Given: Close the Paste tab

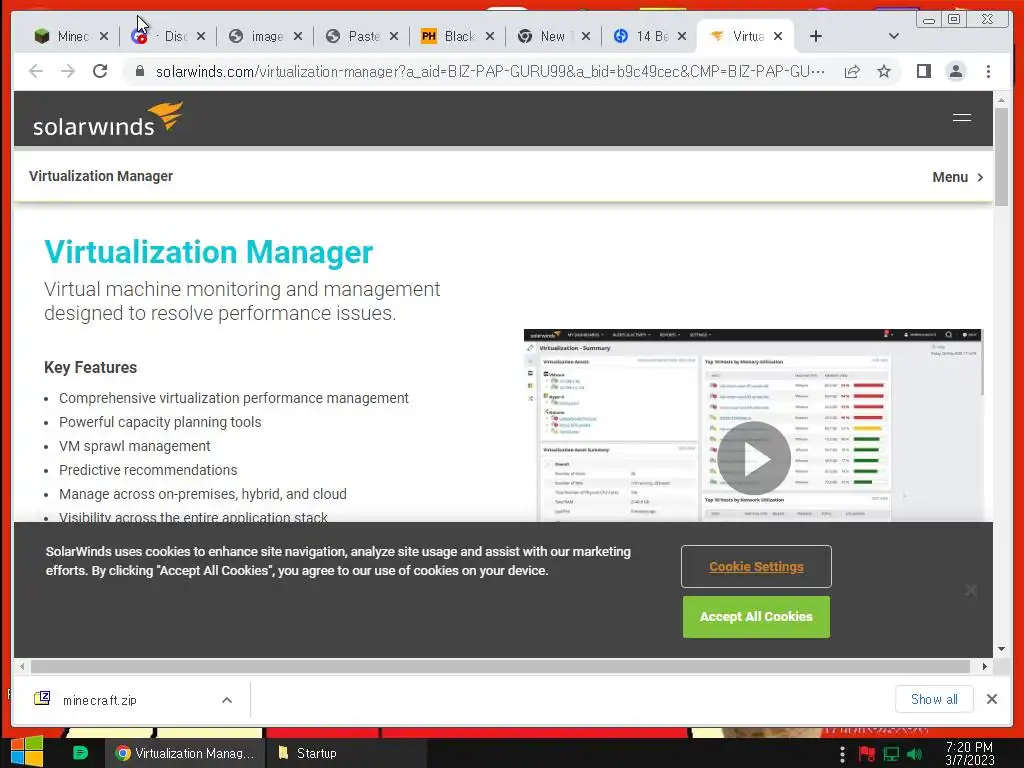Looking at the screenshot, I should pos(394,37).
